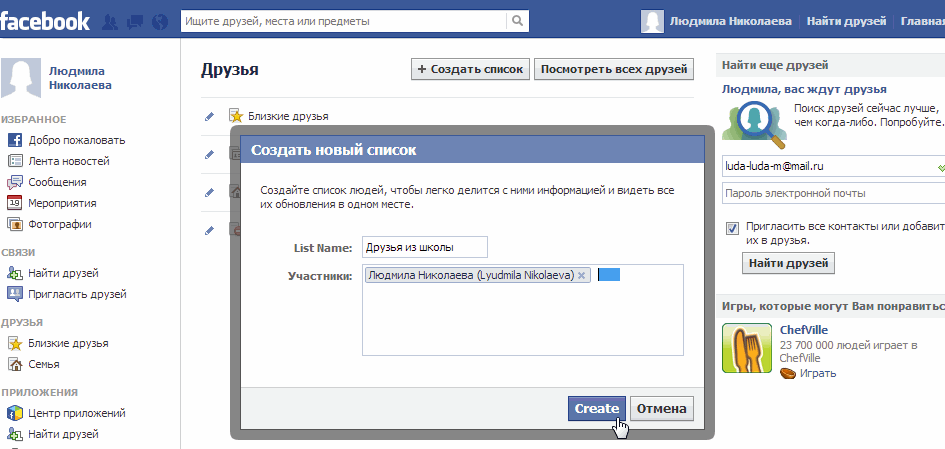This screenshot has width=945, height=449.
Task: Toggle Пригласить все контакты checkbox
Action: pos(733,228)
